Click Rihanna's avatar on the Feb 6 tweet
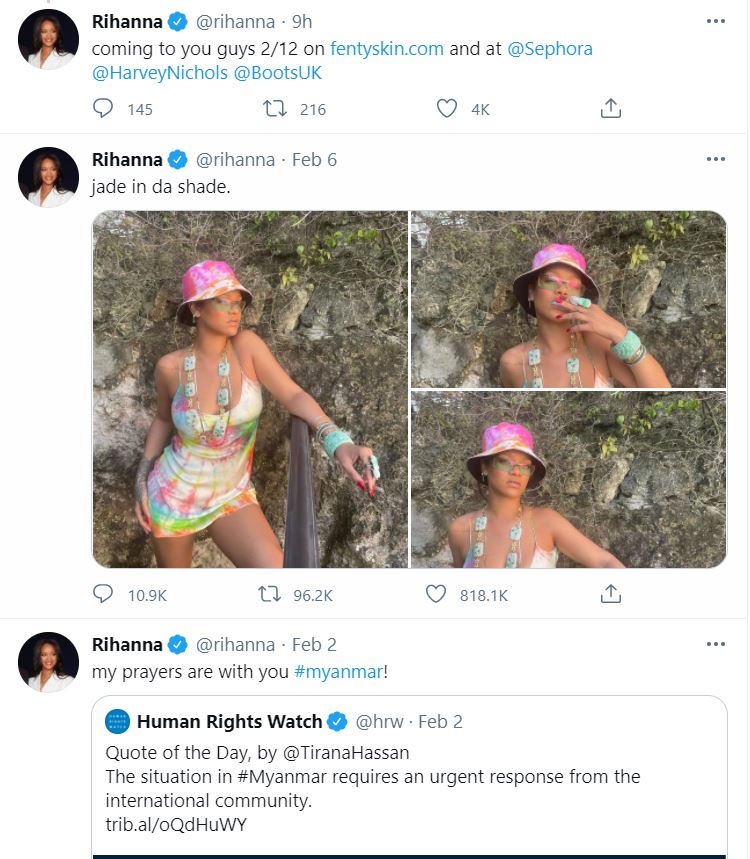 48,177
